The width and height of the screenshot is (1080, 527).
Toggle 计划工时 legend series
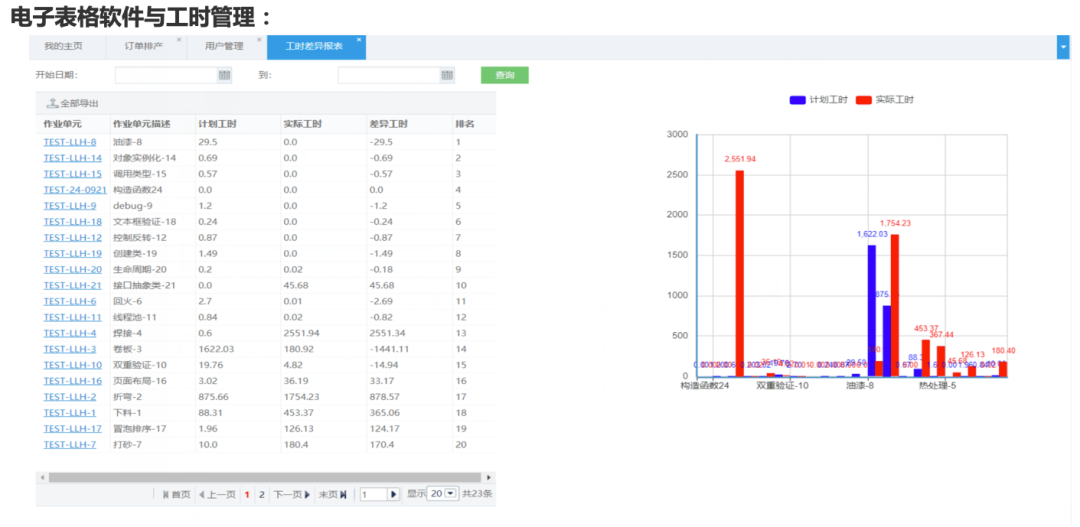click(x=818, y=100)
